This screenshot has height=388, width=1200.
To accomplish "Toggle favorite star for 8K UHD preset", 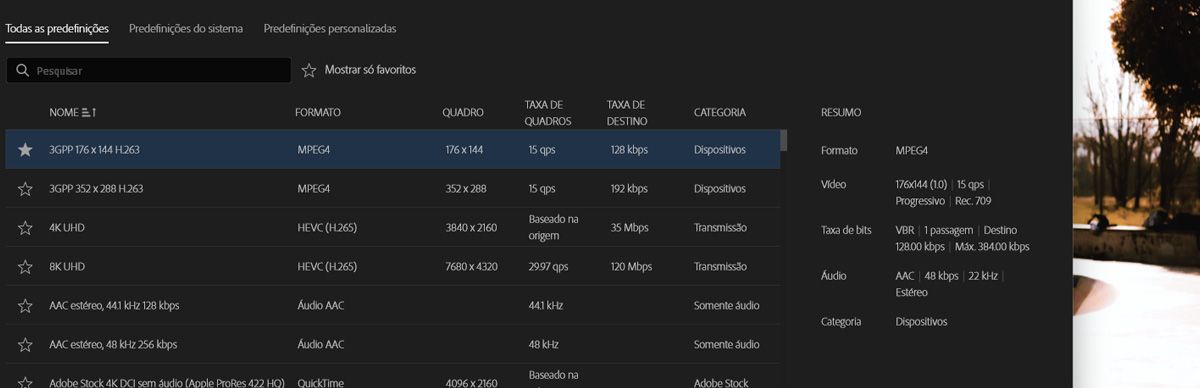I will [x=25, y=266].
